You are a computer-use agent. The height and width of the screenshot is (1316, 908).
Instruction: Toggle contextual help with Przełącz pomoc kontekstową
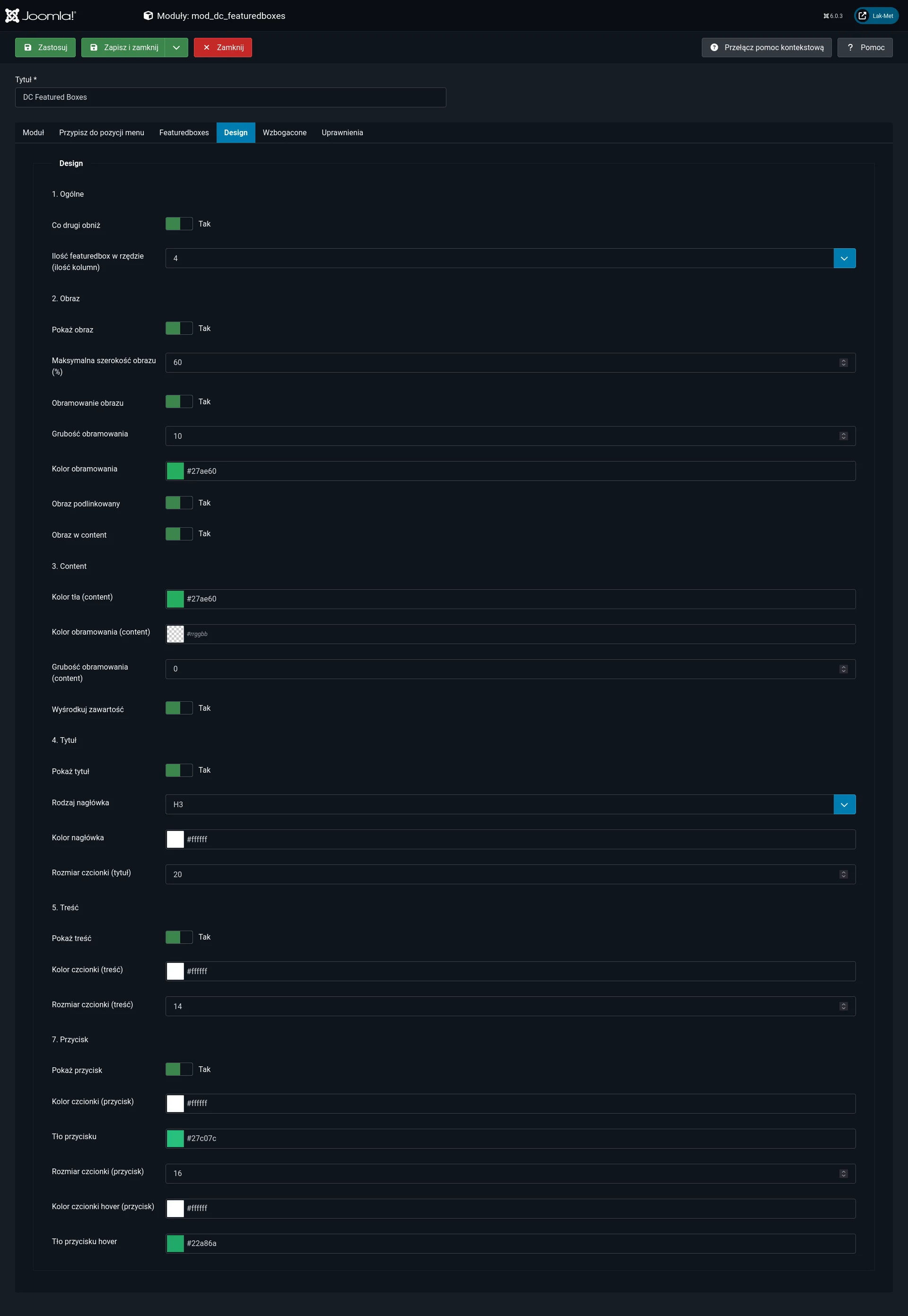766,48
